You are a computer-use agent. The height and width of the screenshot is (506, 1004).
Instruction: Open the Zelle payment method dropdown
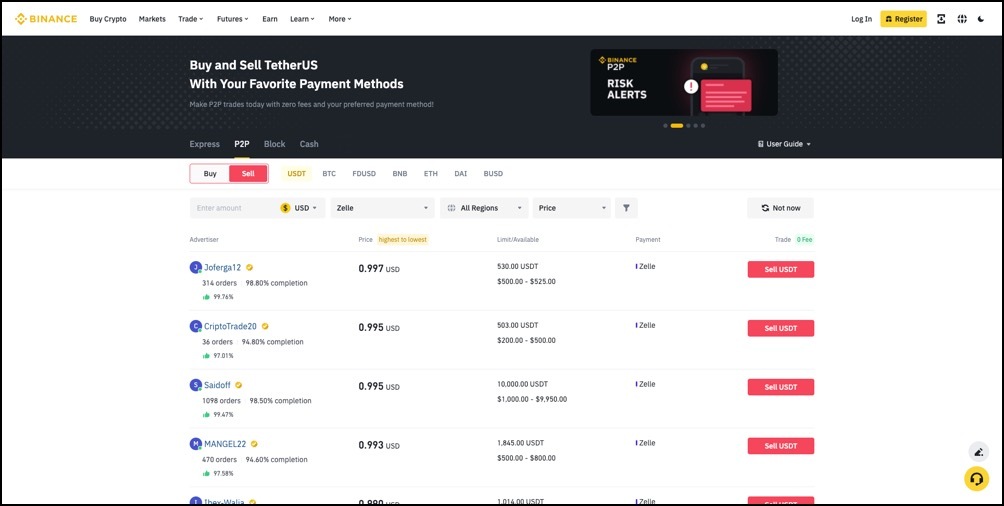(x=382, y=208)
